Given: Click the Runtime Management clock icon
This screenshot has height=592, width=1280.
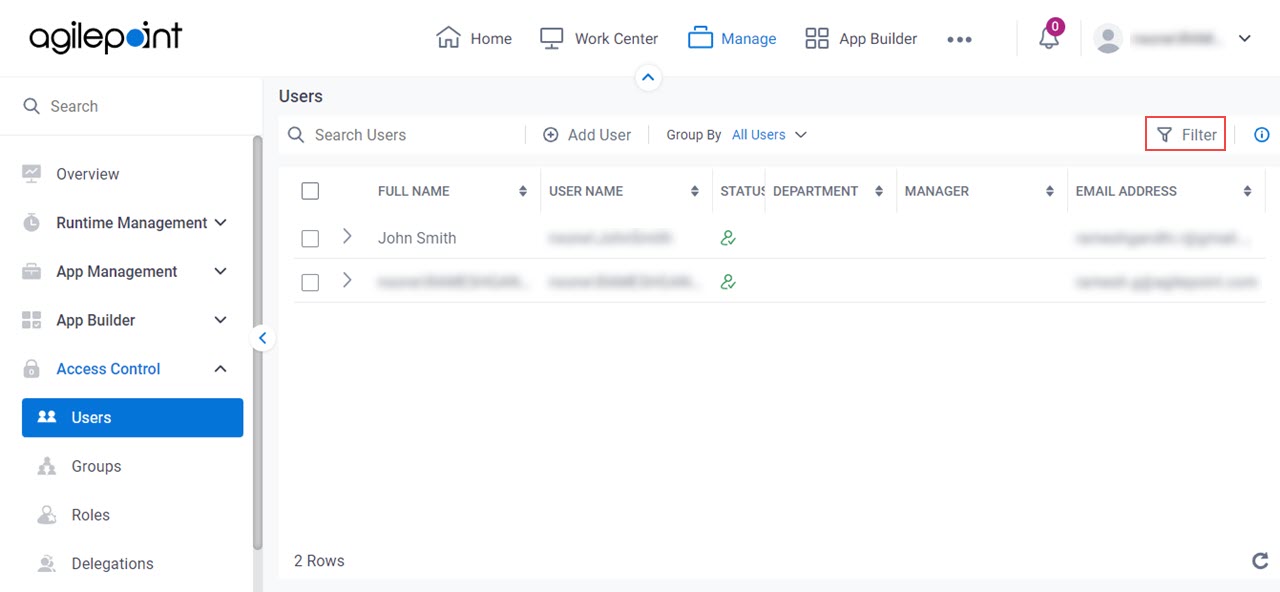Looking at the screenshot, I should (32, 223).
